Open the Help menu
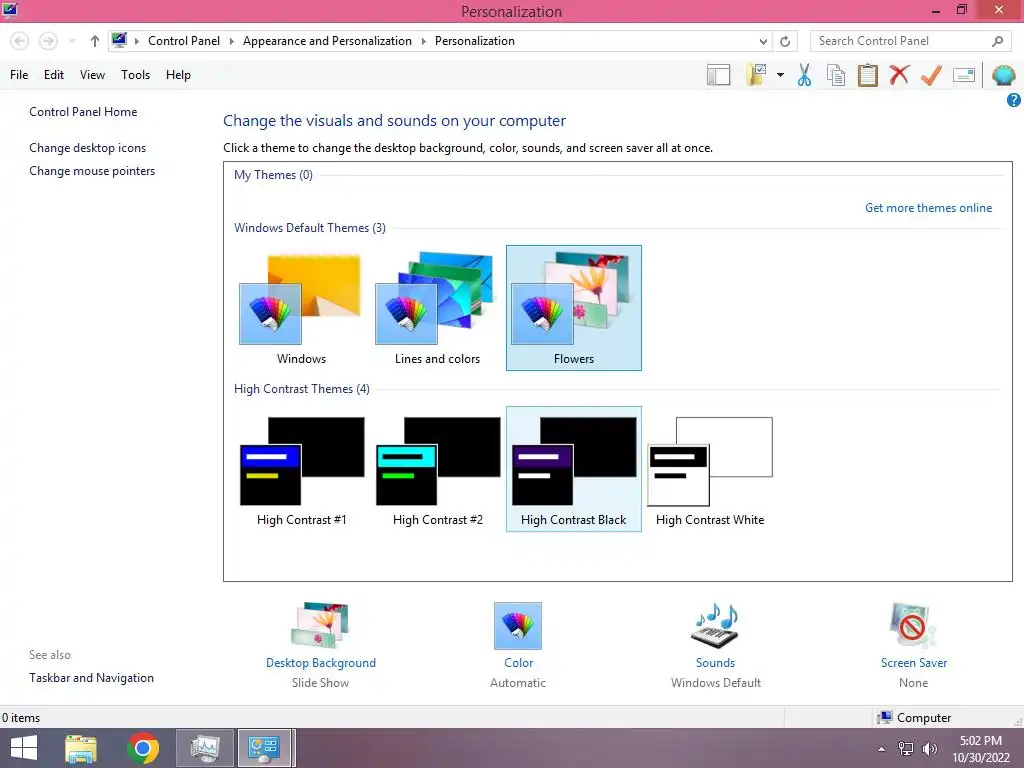 coord(178,75)
